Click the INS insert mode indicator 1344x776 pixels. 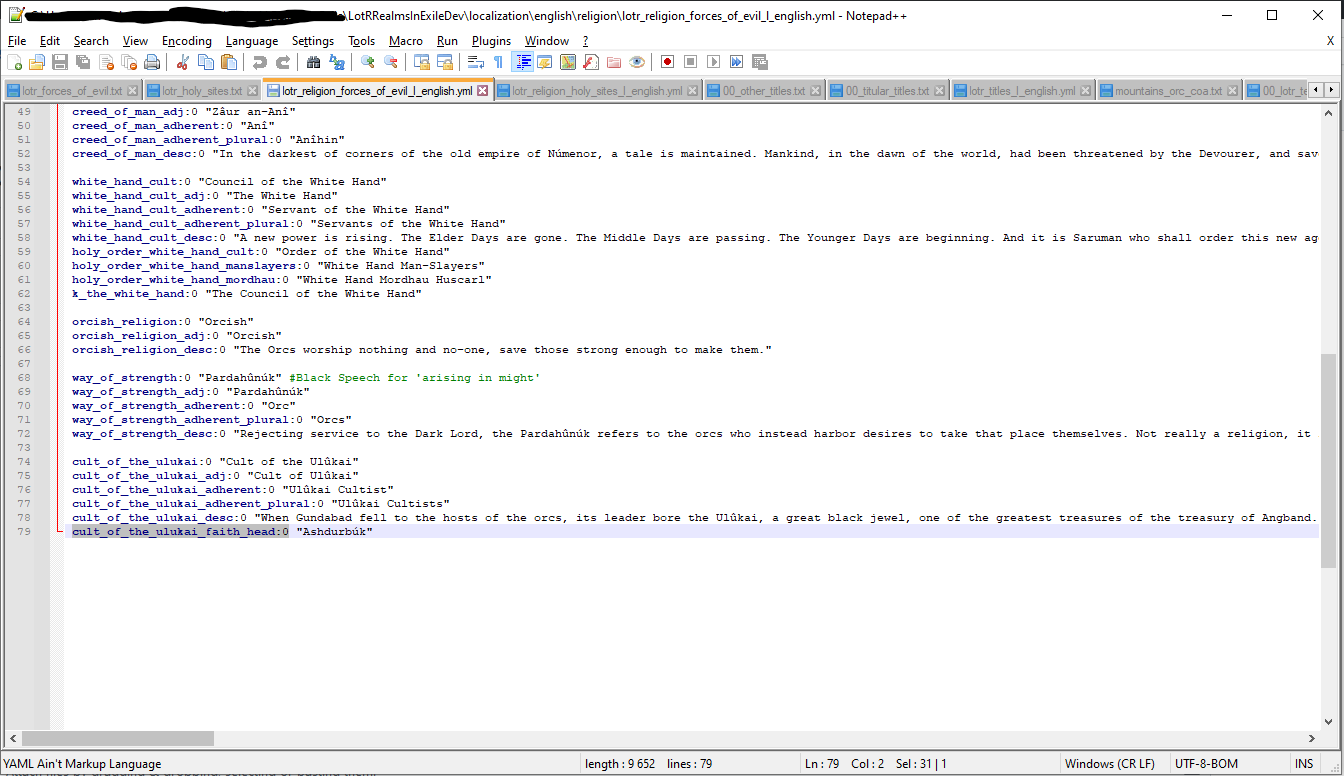click(1304, 764)
